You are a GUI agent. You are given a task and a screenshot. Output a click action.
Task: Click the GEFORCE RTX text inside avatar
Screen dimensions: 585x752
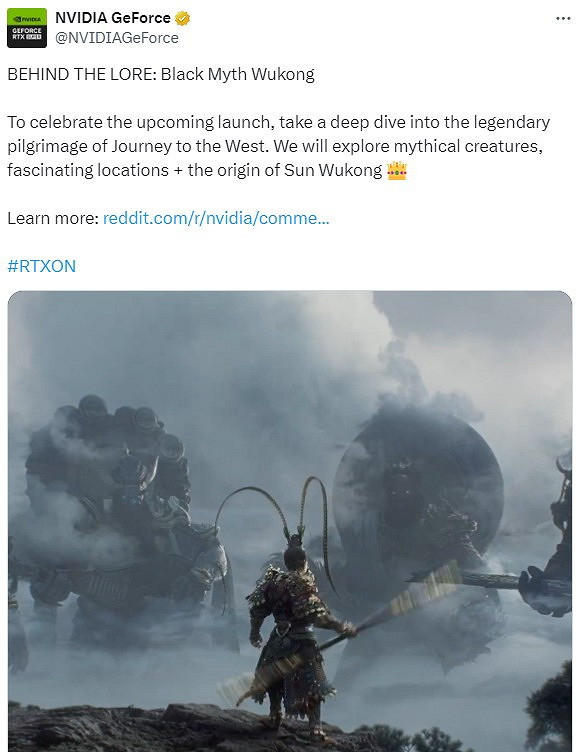[27, 33]
